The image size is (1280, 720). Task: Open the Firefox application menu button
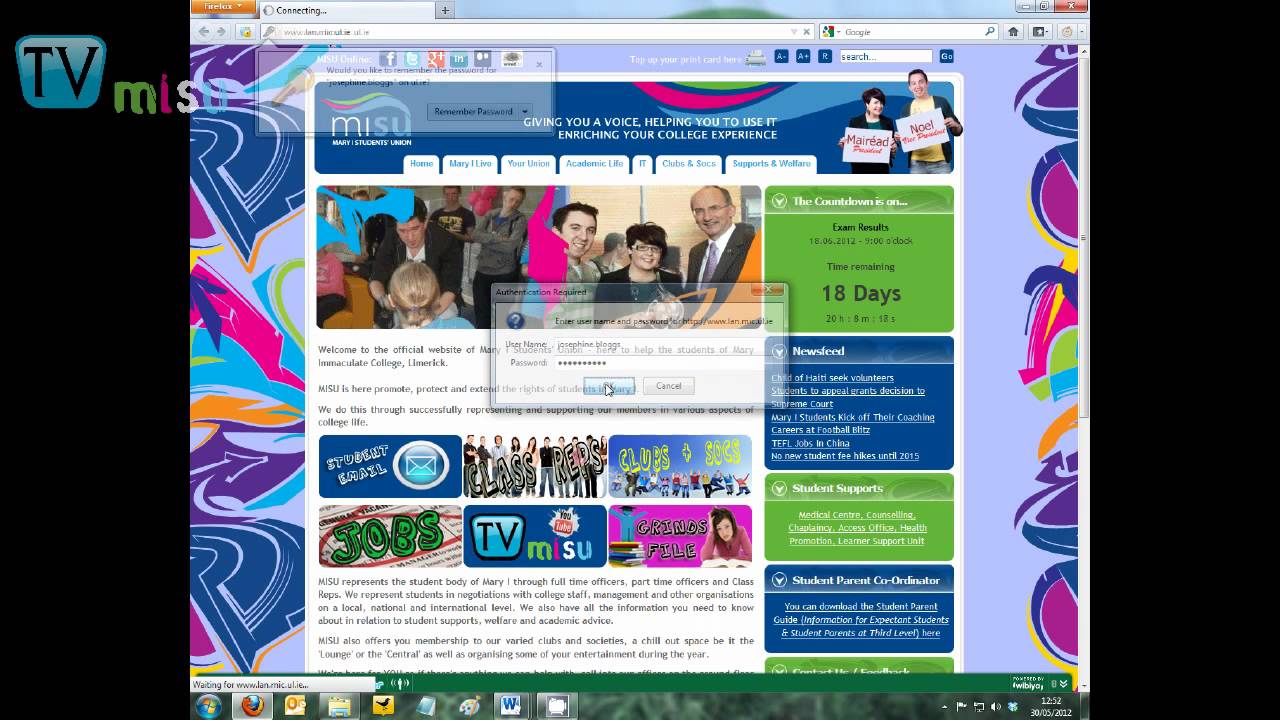coord(222,7)
